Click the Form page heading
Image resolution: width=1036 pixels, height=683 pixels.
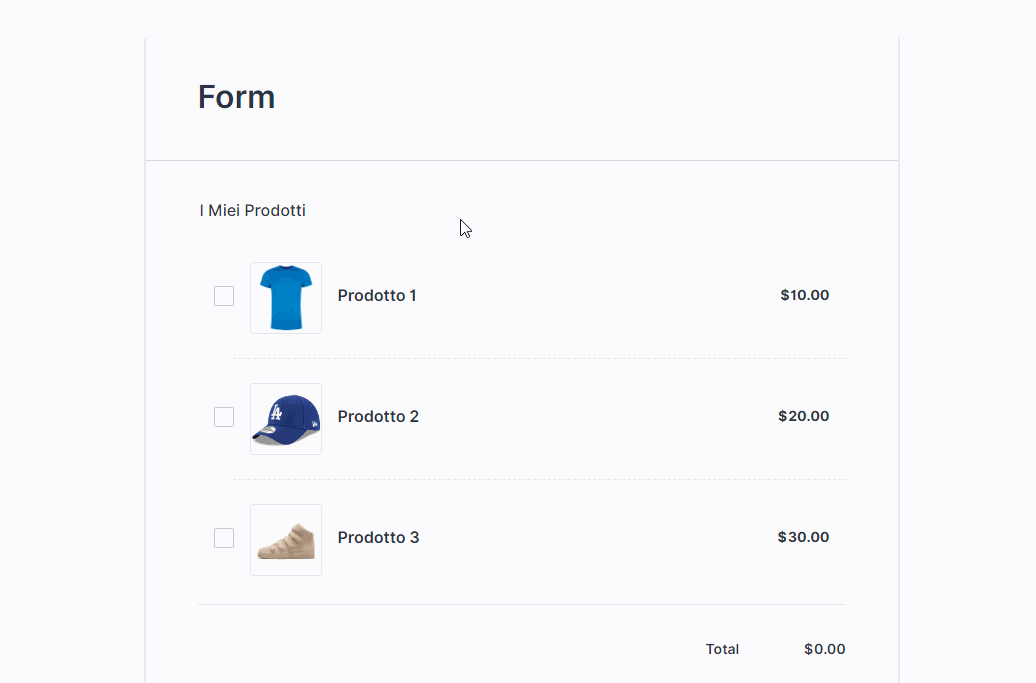tap(236, 97)
